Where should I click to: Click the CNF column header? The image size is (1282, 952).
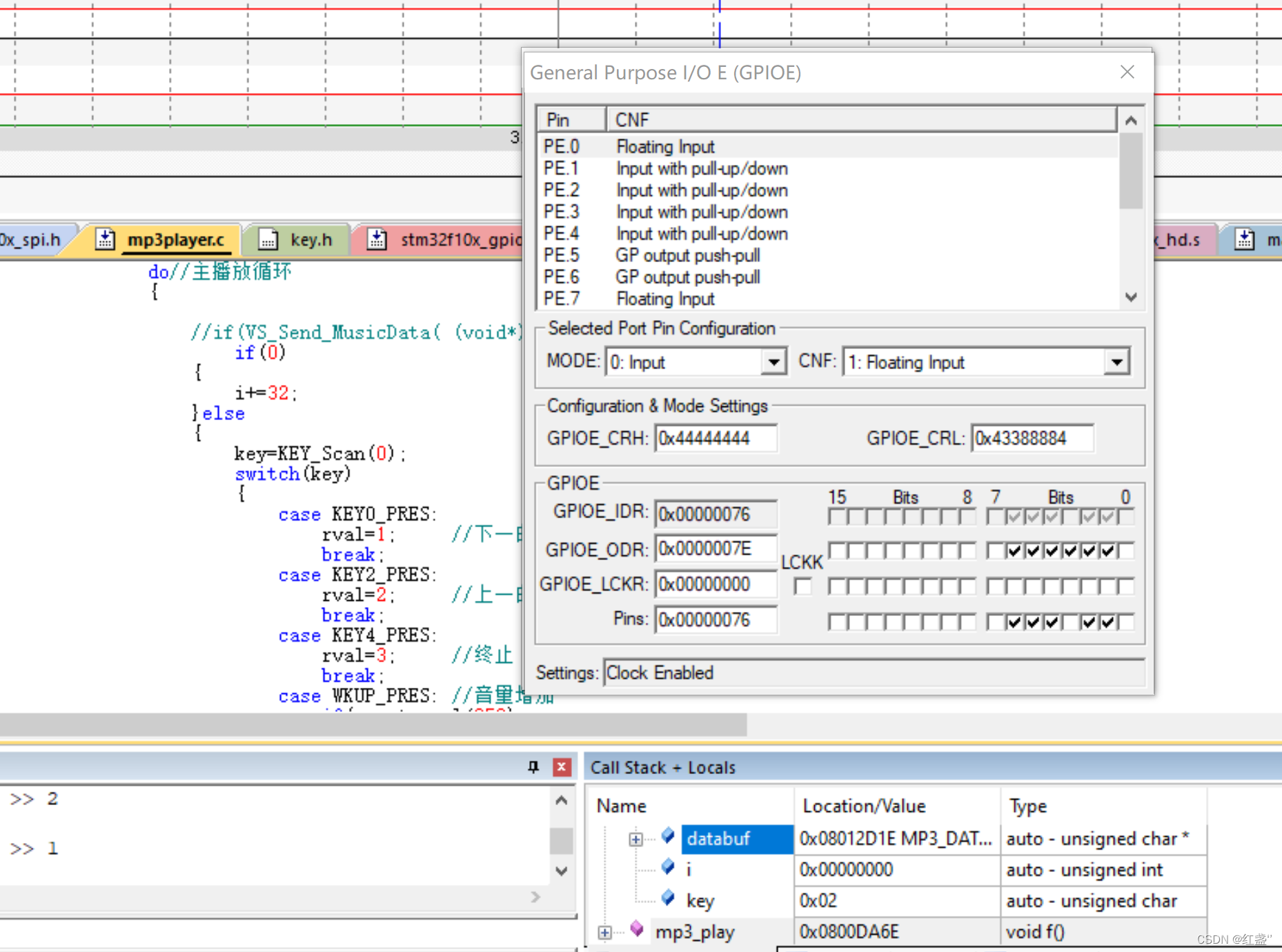(861, 120)
